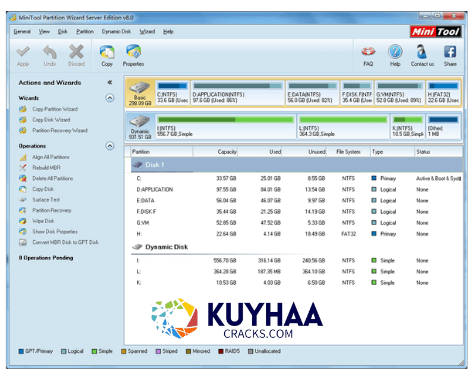The height and width of the screenshot is (378, 476).
Task: Select the G:VM partition row
Action: click(x=297, y=223)
